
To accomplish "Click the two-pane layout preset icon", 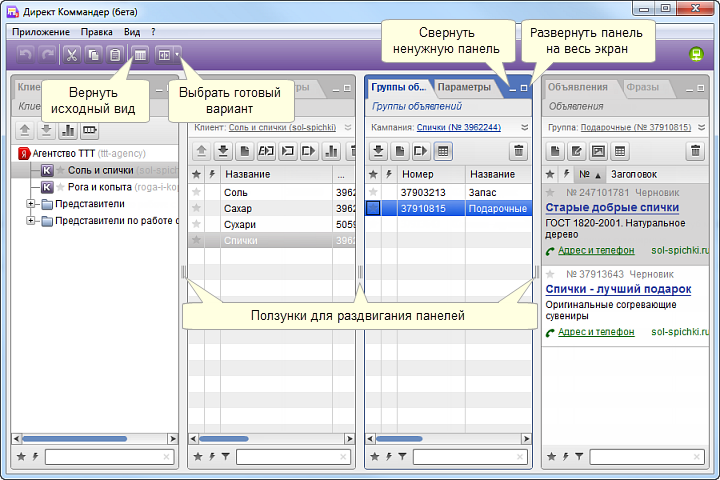I will click(164, 55).
